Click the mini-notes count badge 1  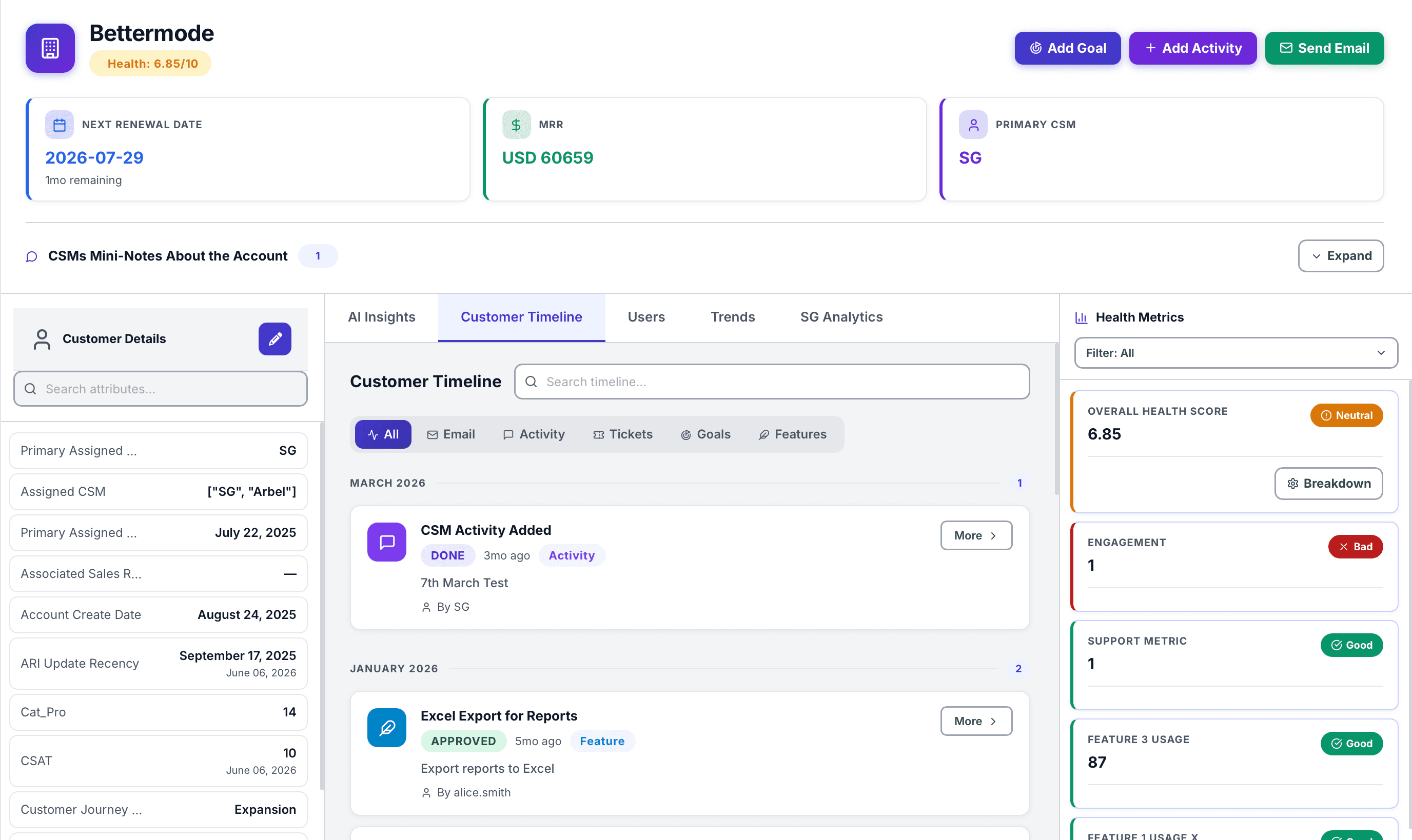[x=318, y=256]
